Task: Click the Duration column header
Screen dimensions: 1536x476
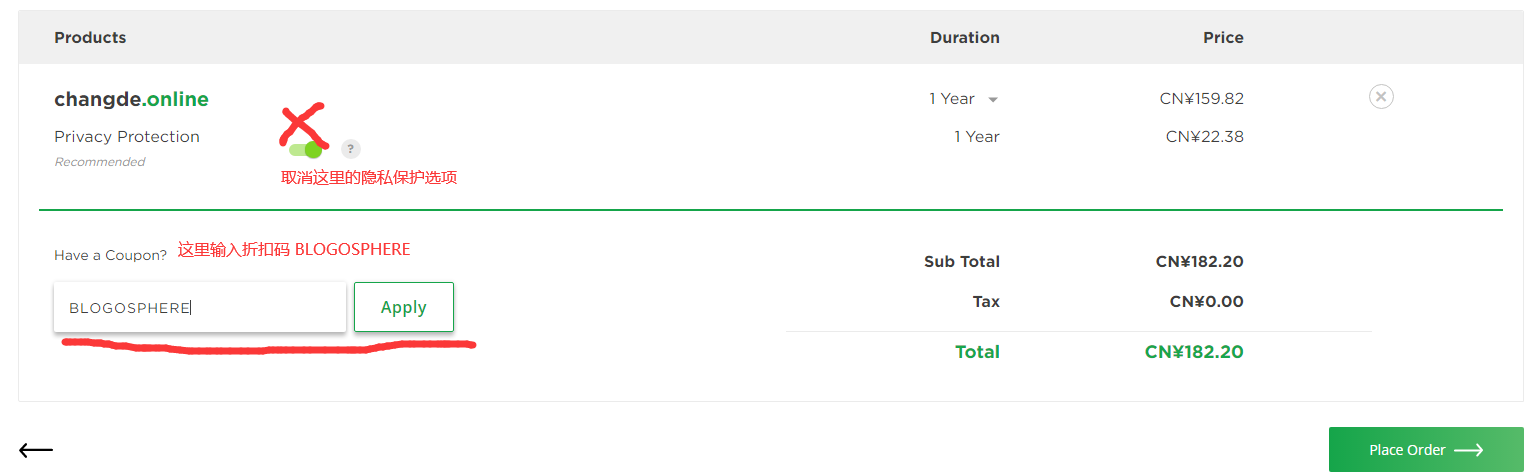Action: tap(965, 38)
